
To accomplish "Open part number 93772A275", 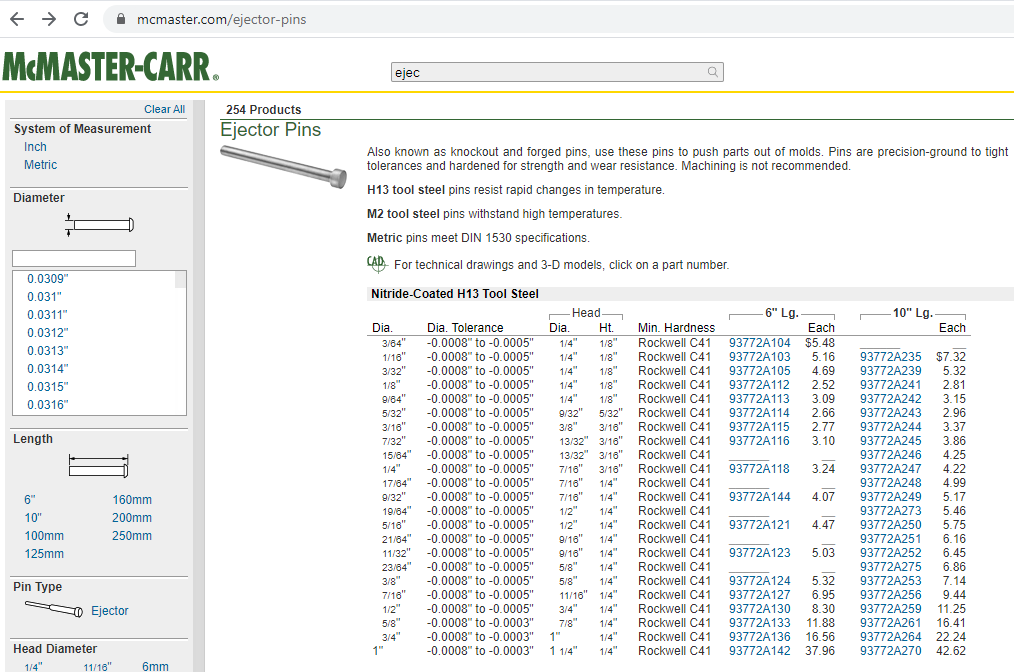I will [891, 567].
